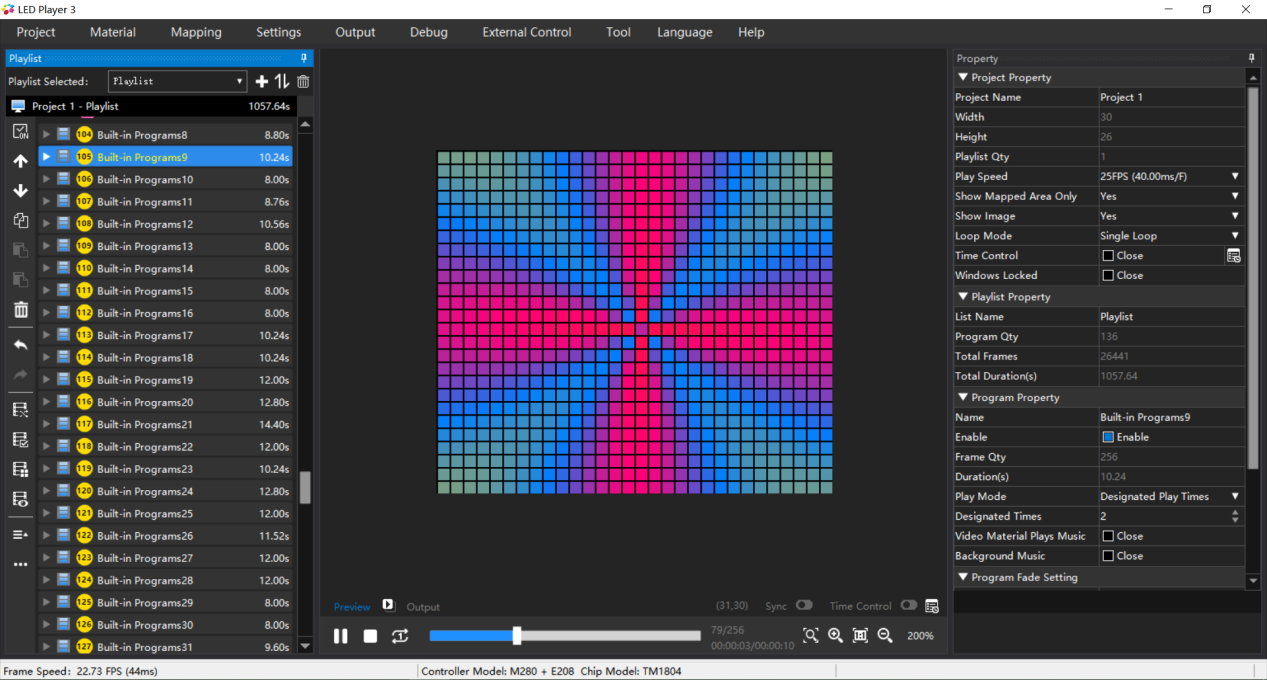
Task: Open the Material menu
Action: point(113,32)
